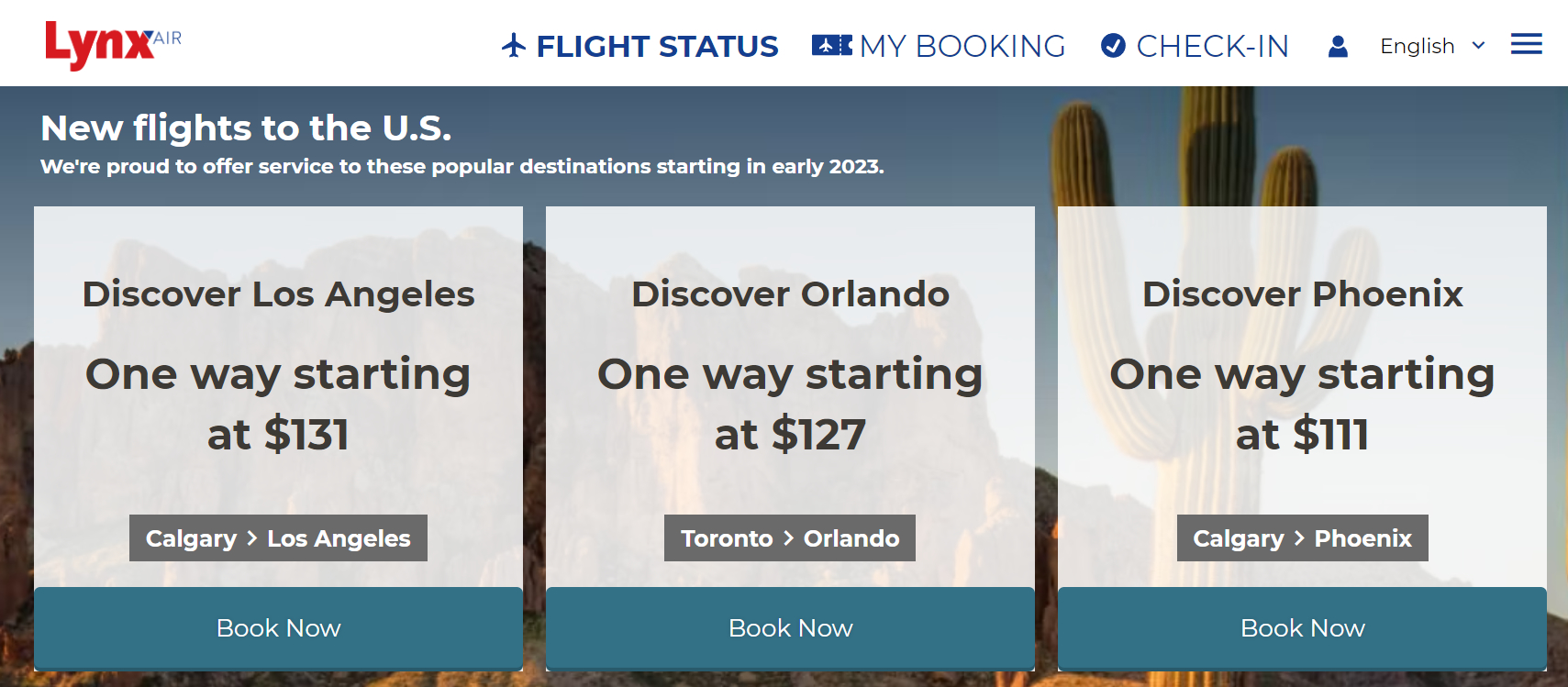
Task: Click the arrow between Calgary and Phoenix
Action: tap(1299, 538)
